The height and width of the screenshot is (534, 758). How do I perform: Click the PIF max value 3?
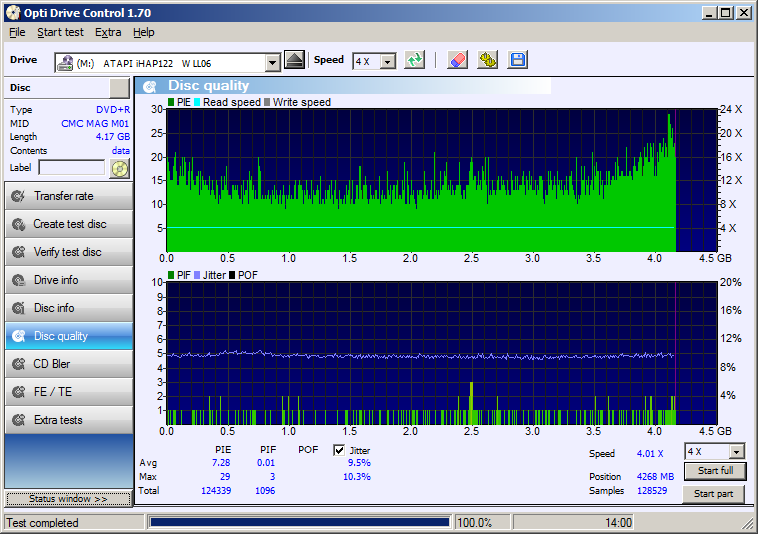(272, 477)
